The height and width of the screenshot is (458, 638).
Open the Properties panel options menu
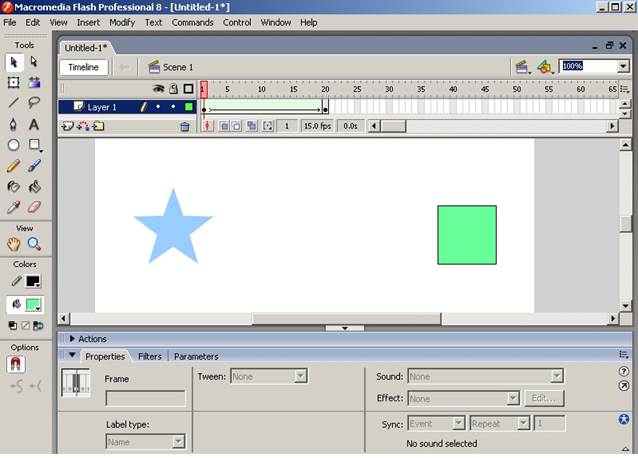click(x=624, y=355)
